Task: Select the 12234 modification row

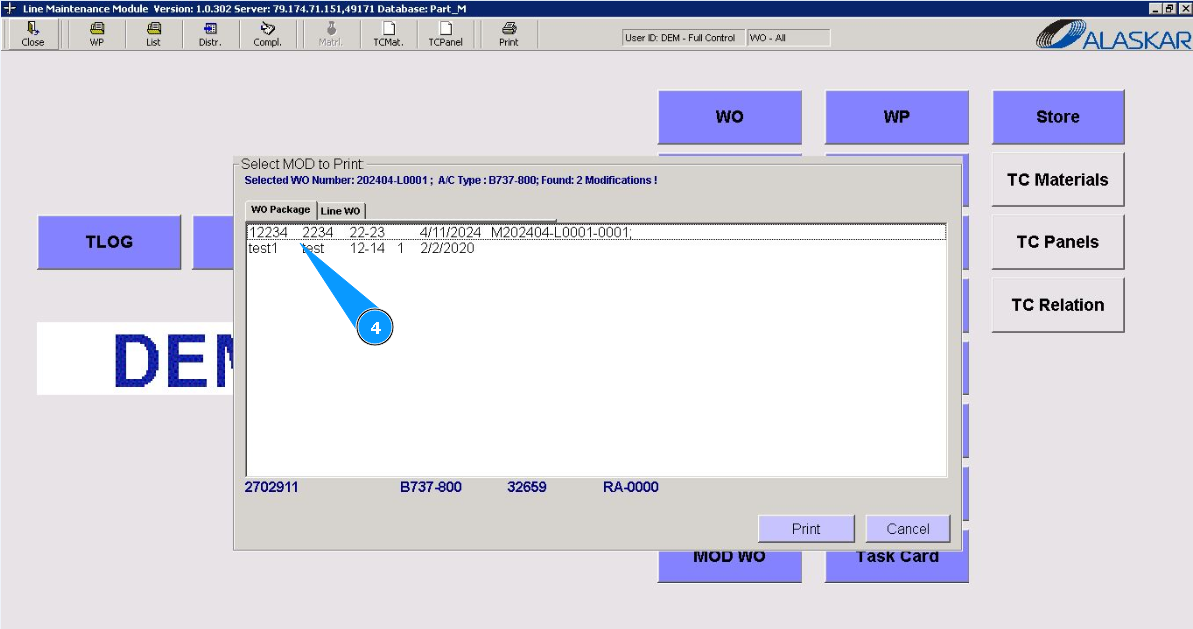Action: click(596, 232)
